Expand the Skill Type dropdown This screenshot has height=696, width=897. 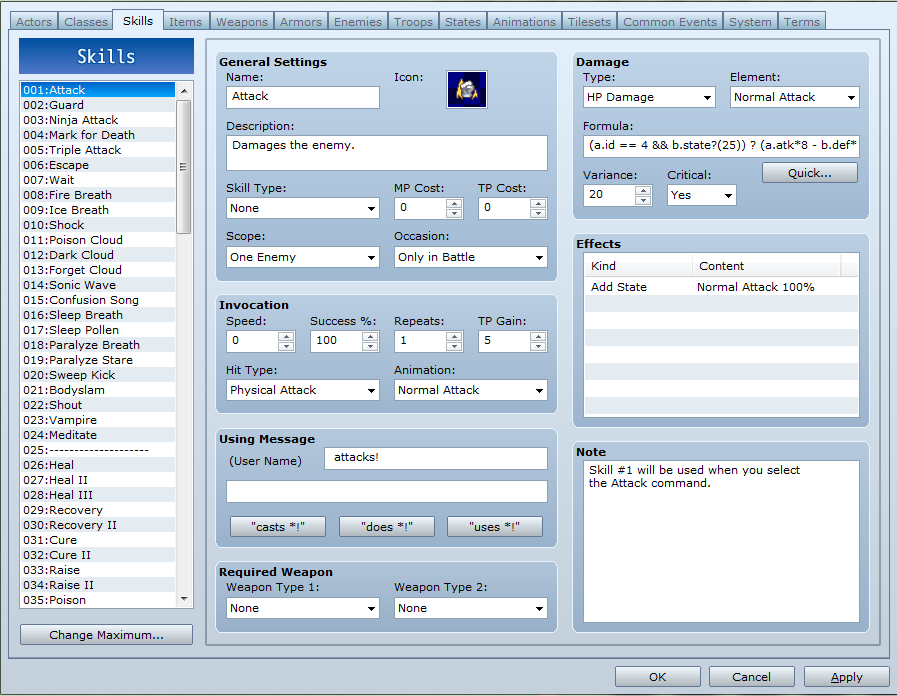303,208
